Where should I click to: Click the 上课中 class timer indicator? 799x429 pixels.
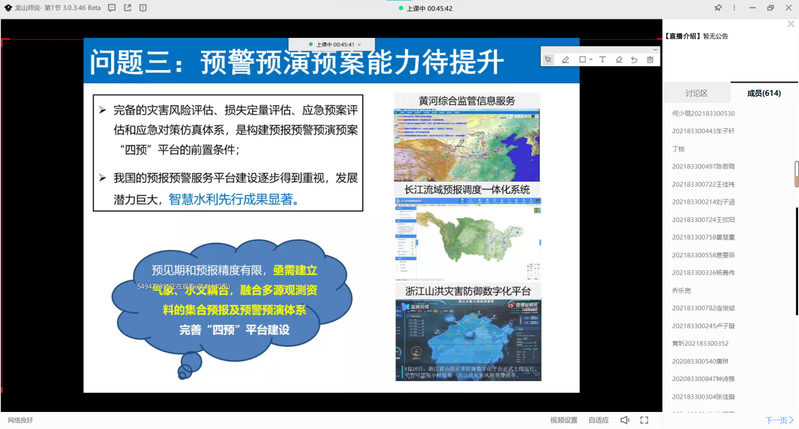[x=431, y=8]
